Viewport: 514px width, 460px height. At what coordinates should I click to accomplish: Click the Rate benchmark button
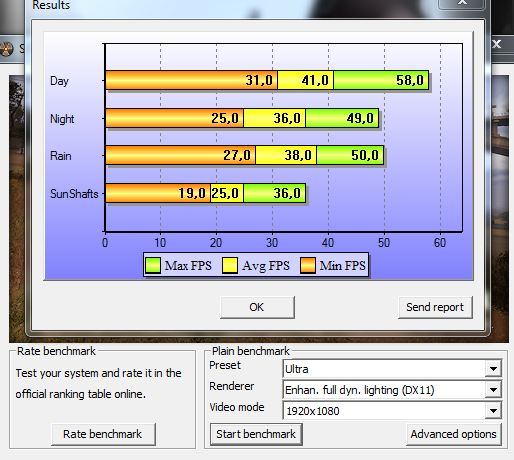[x=103, y=434]
